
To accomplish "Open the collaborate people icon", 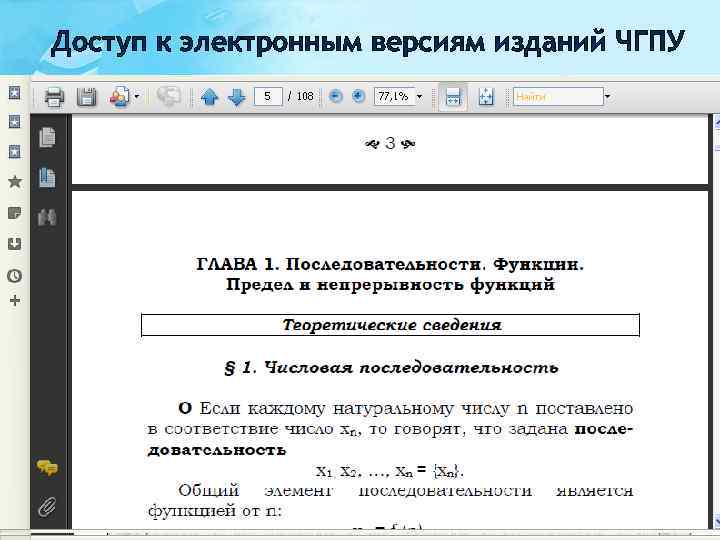I will 119,97.
